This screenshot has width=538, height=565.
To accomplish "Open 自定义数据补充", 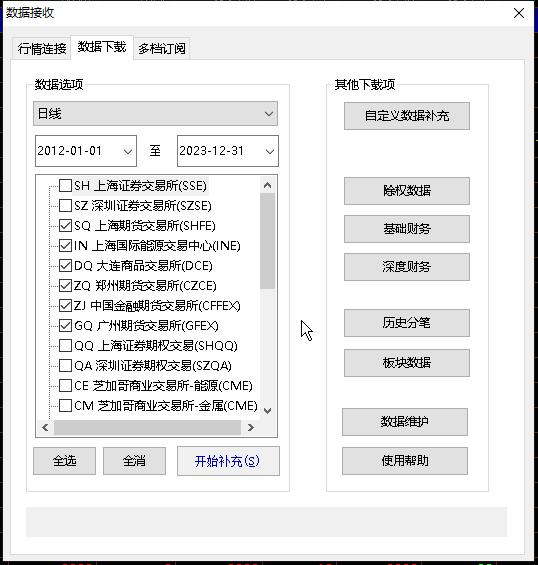I will tap(407, 116).
